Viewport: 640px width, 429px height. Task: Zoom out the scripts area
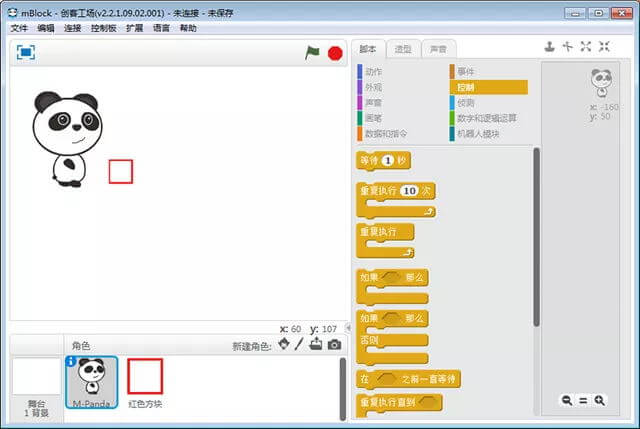click(567, 400)
